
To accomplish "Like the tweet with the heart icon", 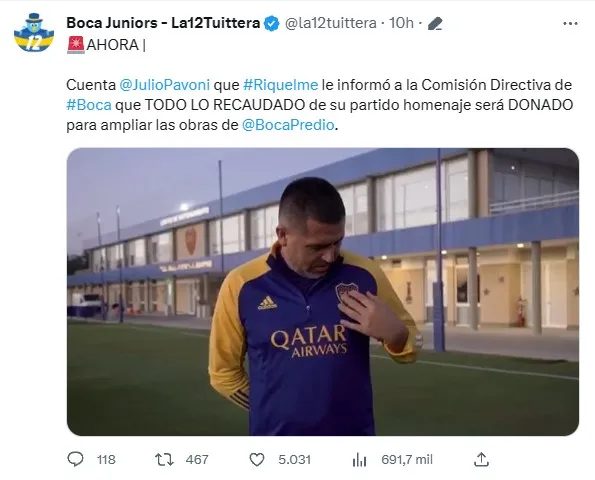I will pyautogui.click(x=257, y=460).
